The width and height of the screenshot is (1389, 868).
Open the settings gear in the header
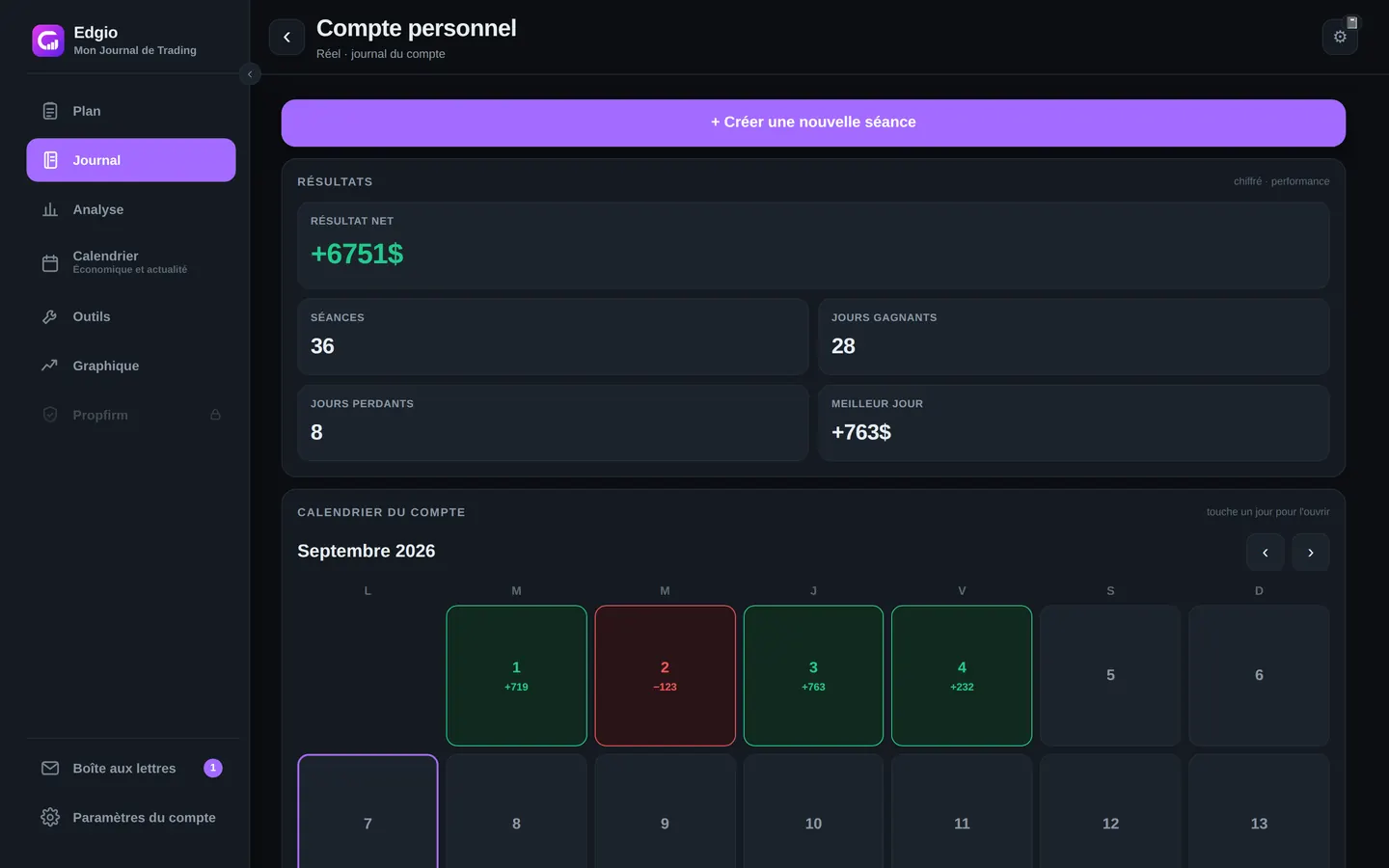[x=1340, y=37]
